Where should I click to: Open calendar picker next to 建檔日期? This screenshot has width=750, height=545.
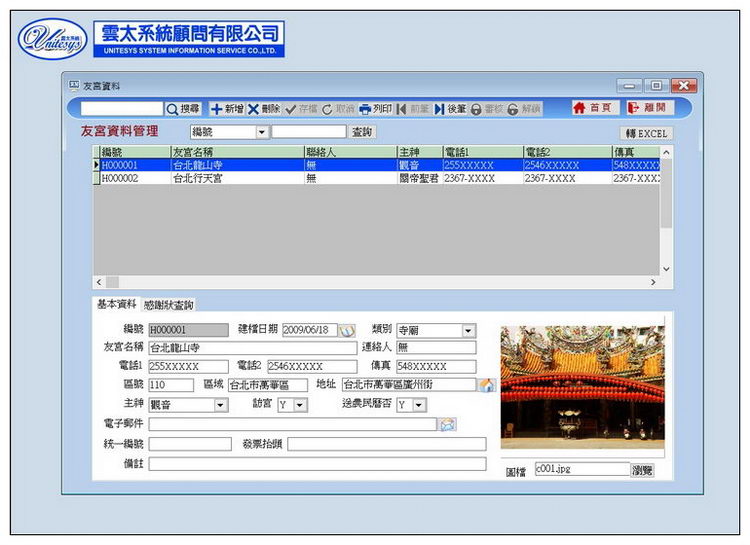347,330
